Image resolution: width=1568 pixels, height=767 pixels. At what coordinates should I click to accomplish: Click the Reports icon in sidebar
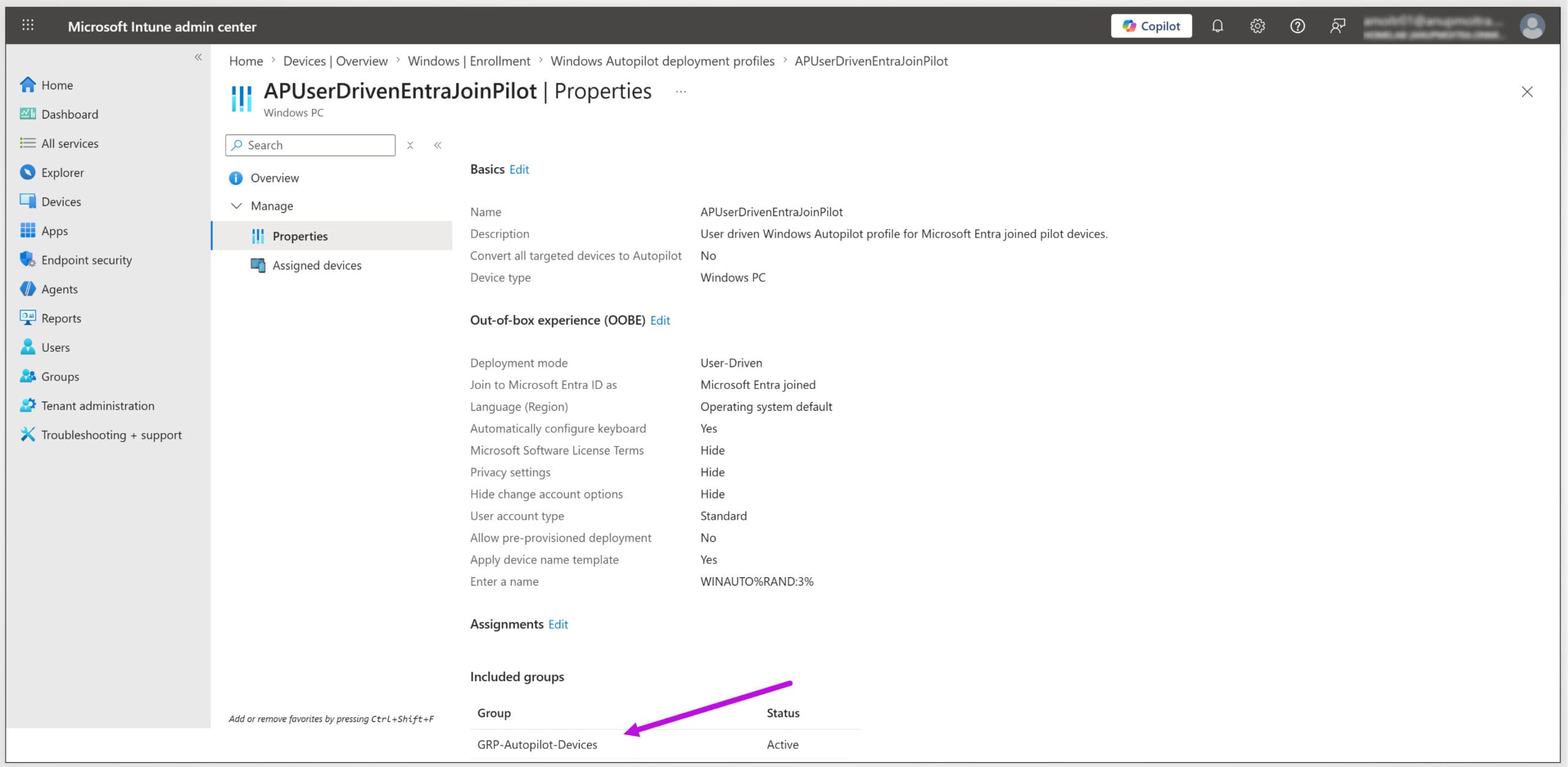(x=28, y=317)
